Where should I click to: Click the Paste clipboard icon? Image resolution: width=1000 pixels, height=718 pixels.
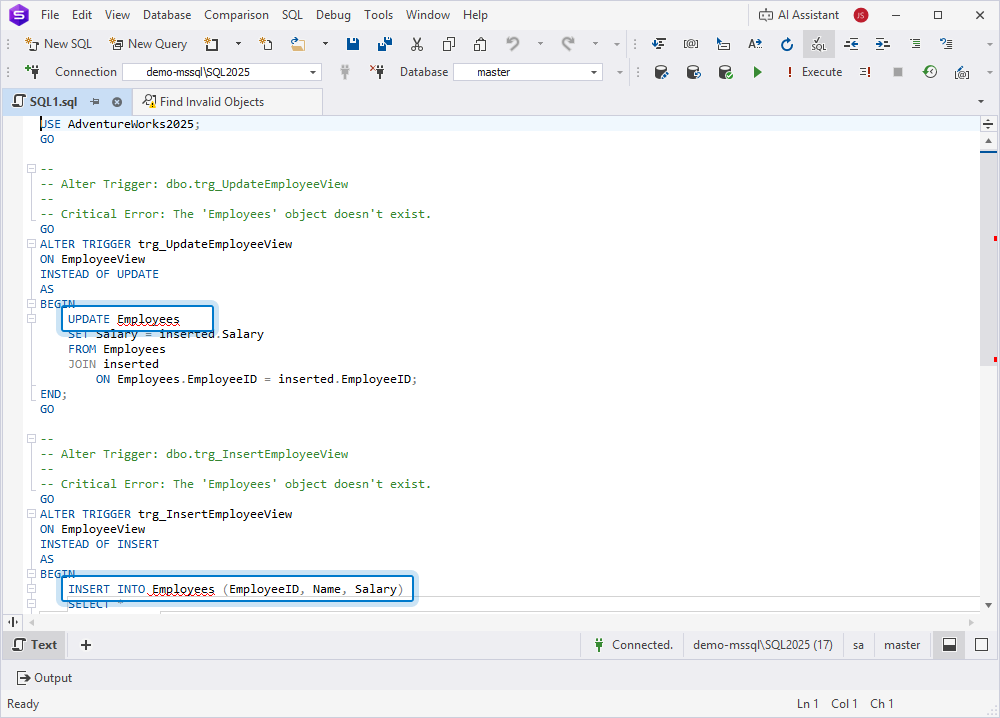[x=480, y=44]
